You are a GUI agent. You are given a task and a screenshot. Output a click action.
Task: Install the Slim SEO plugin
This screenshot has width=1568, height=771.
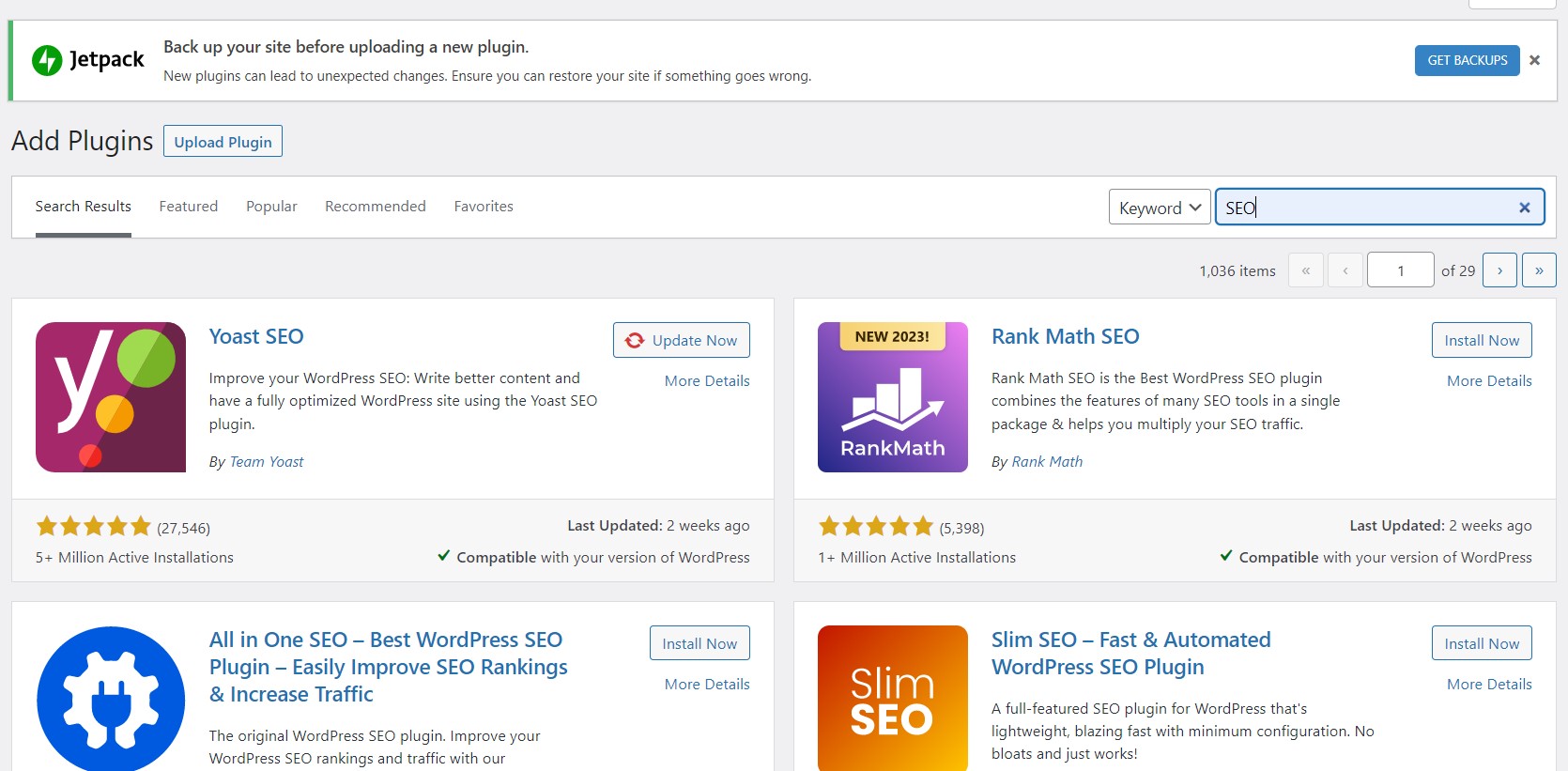pos(1482,643)
